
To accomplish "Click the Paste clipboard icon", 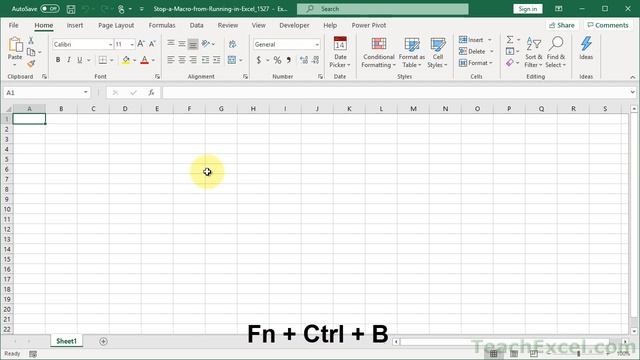I will 15,45.
